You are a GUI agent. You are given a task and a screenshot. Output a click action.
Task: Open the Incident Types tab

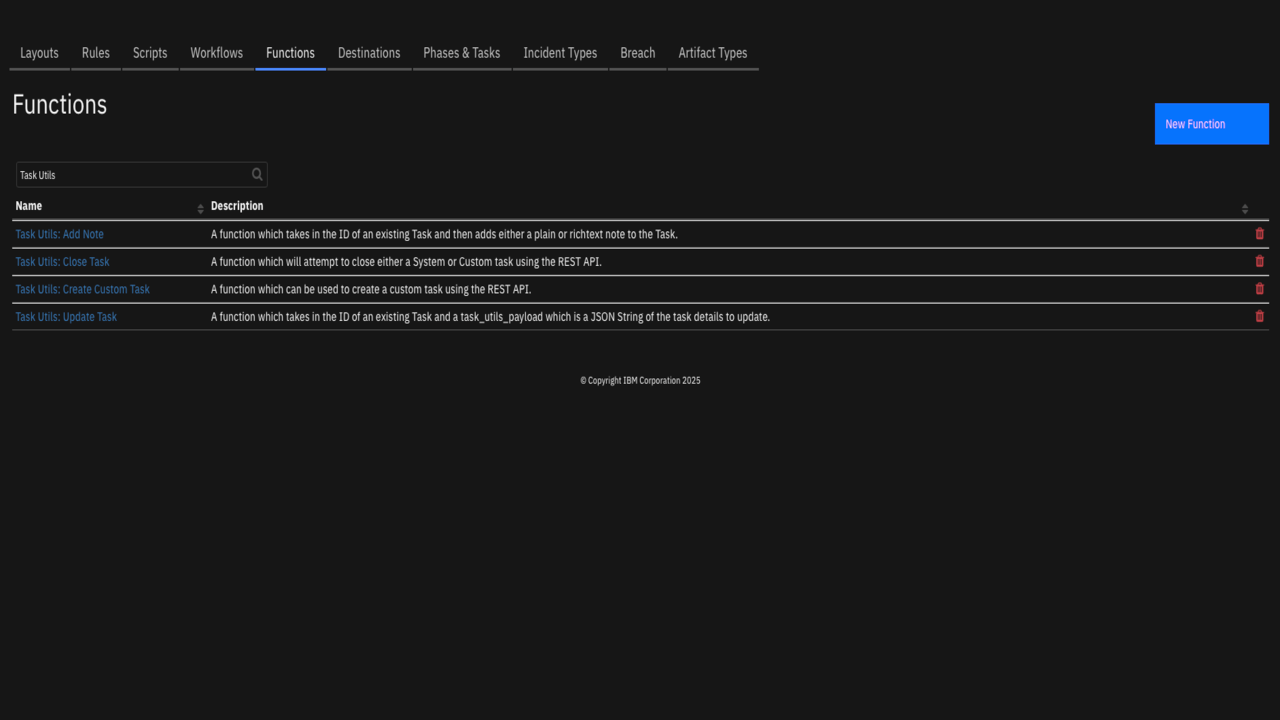(560, 53)
